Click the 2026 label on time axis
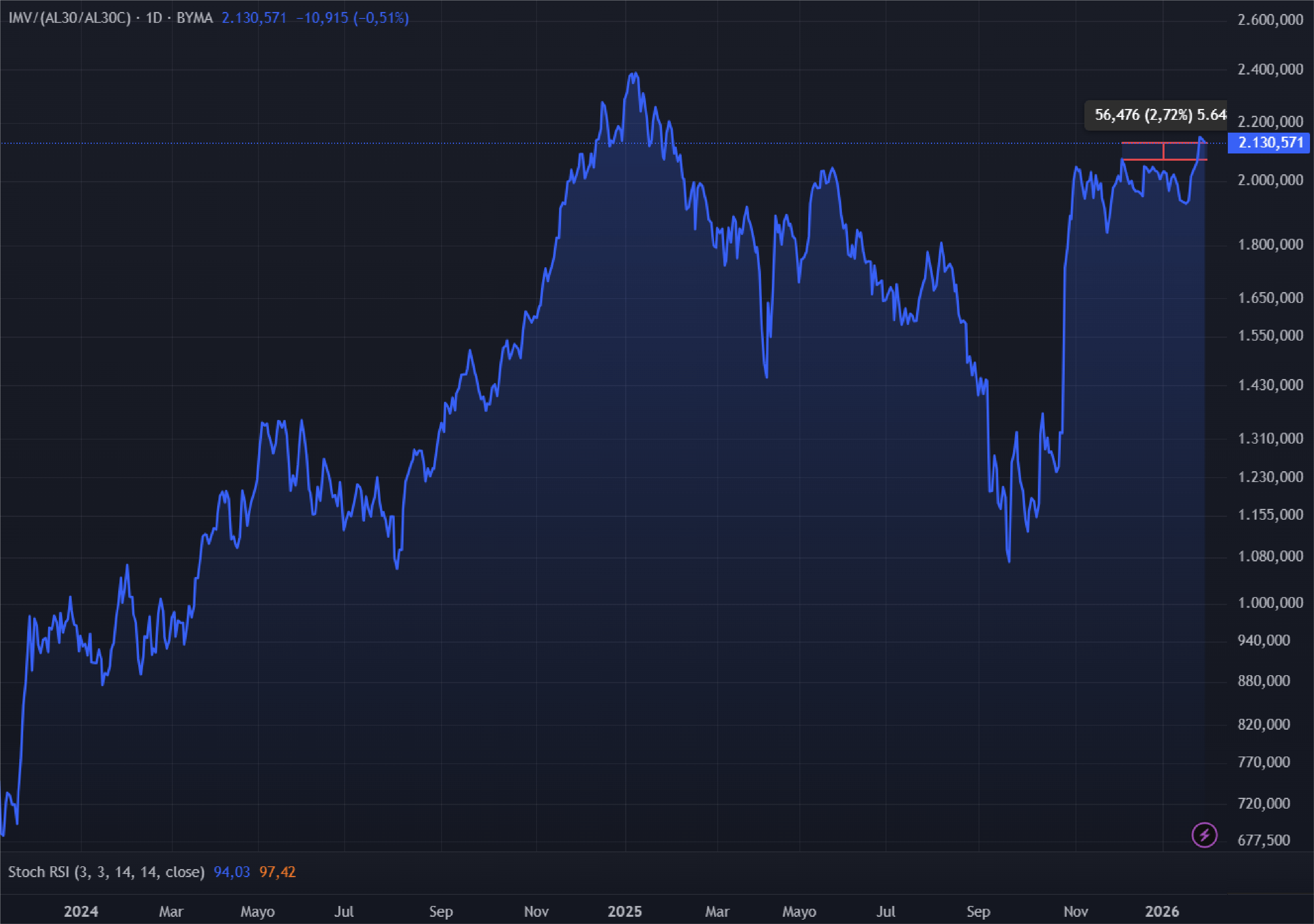This screenshot has width=1314, height=924. tap(1162, 912)
